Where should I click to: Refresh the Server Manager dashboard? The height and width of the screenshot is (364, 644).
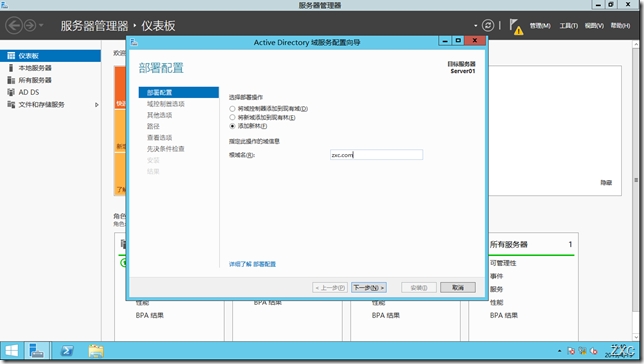pyautogui.click(x=488, y=25)
